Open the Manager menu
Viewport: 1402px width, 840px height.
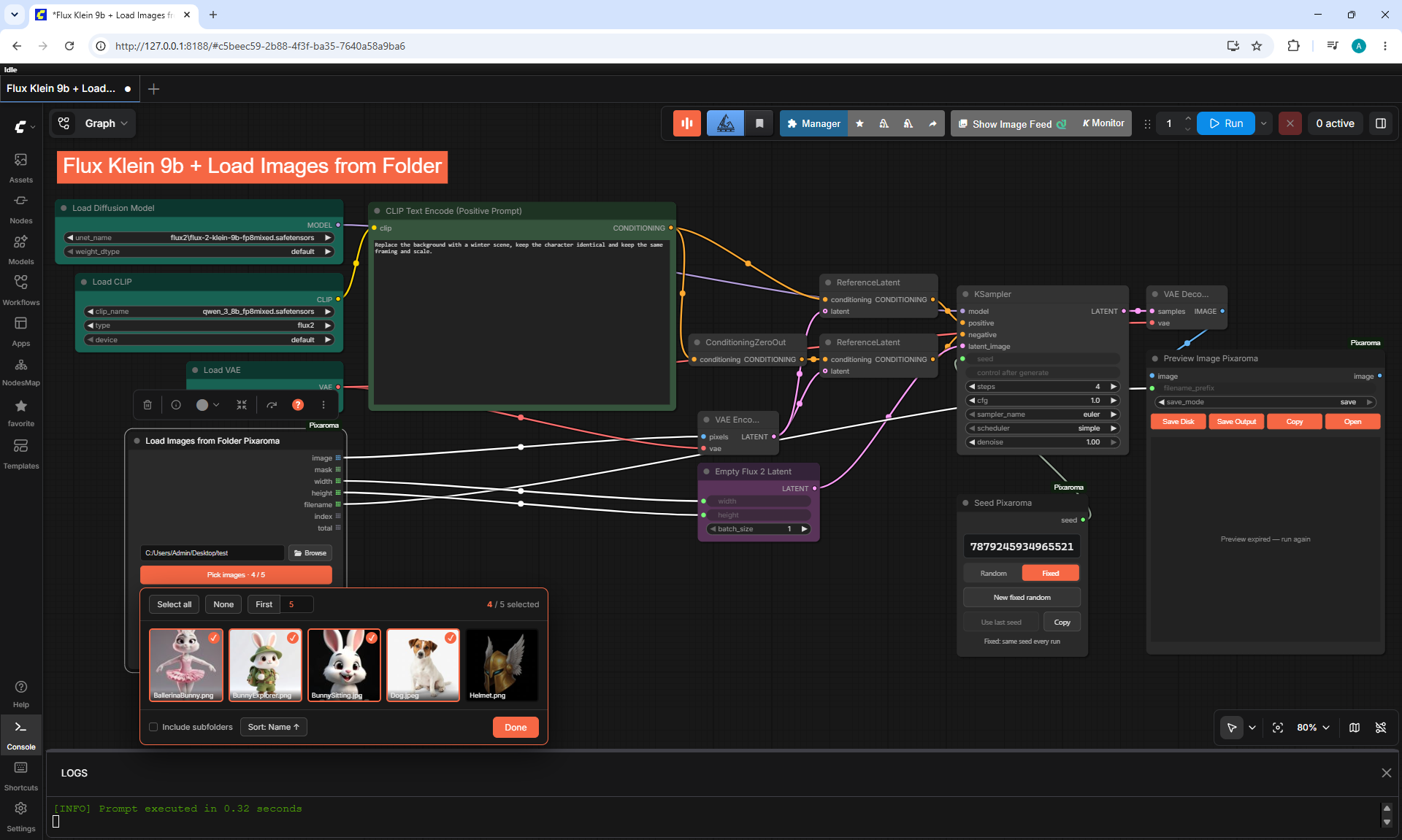[814, 123]
